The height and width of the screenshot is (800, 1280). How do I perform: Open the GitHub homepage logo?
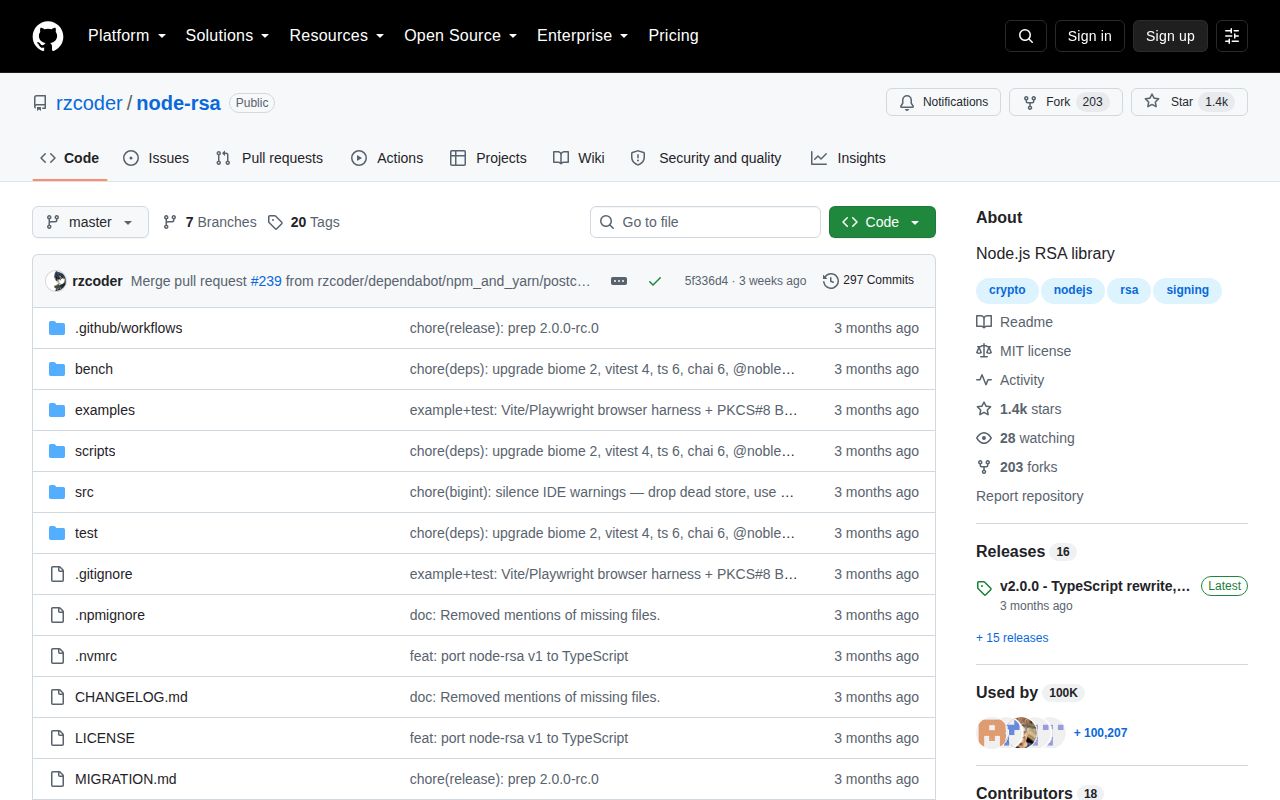pyautogui.click(x=48, y=36)
